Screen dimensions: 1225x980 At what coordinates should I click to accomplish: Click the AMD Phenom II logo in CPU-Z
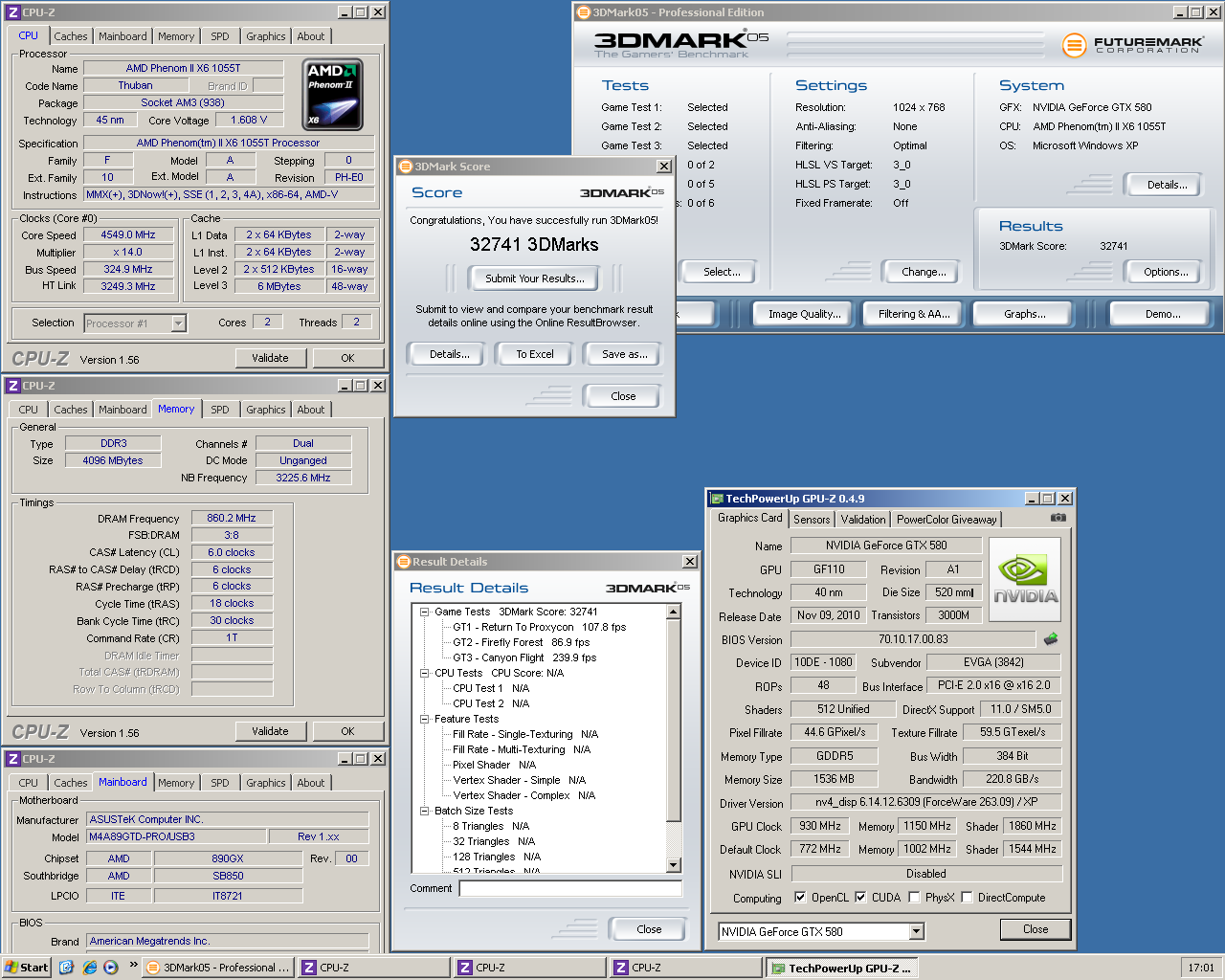[332, 95]
